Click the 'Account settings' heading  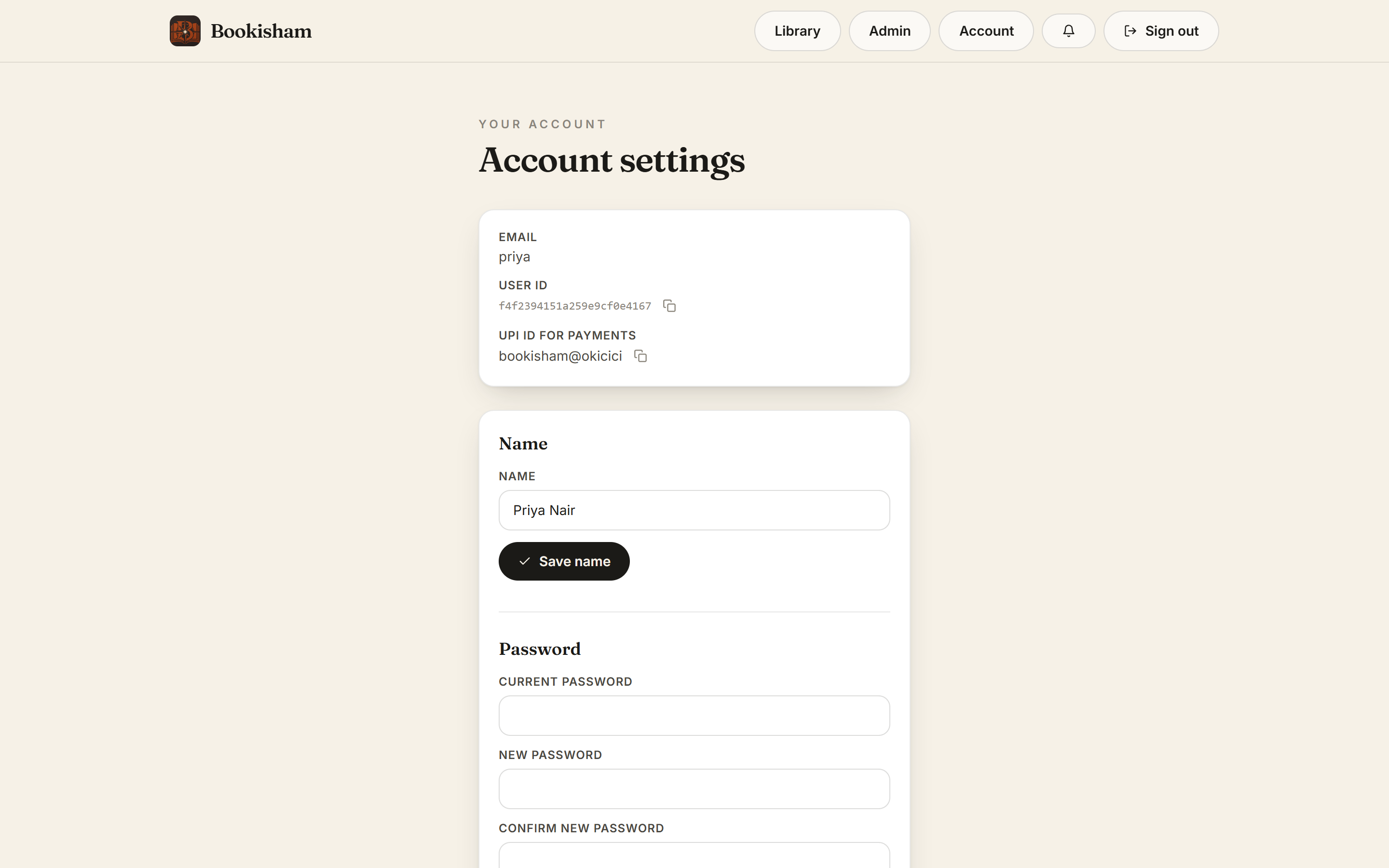(x=612, y=160)
